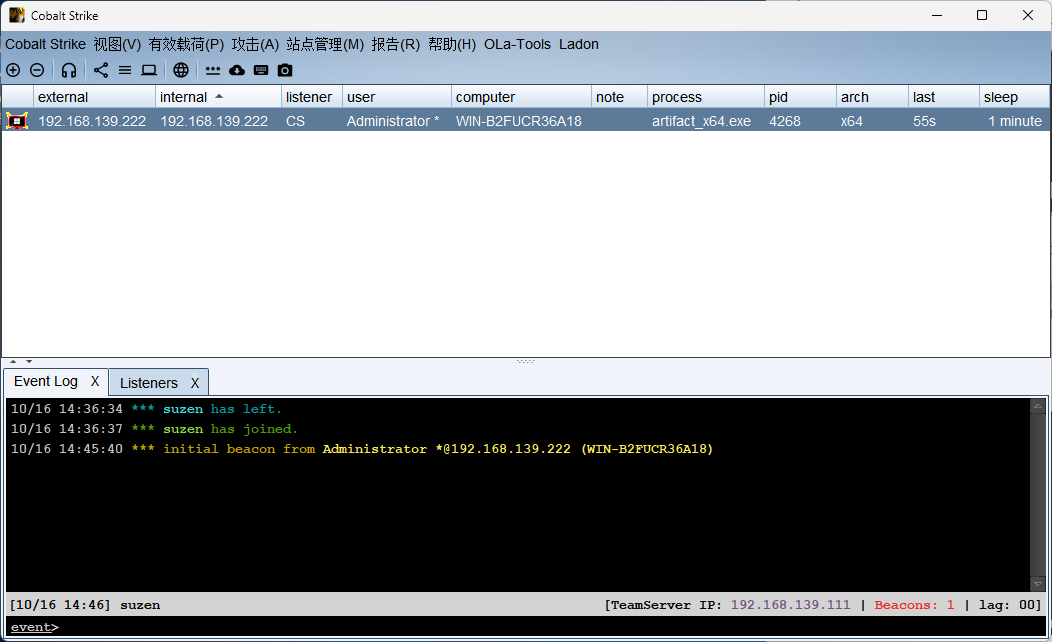The image size is (1052, 642).
Task: Open the 报告(R) menu
Action: [396, 44]
